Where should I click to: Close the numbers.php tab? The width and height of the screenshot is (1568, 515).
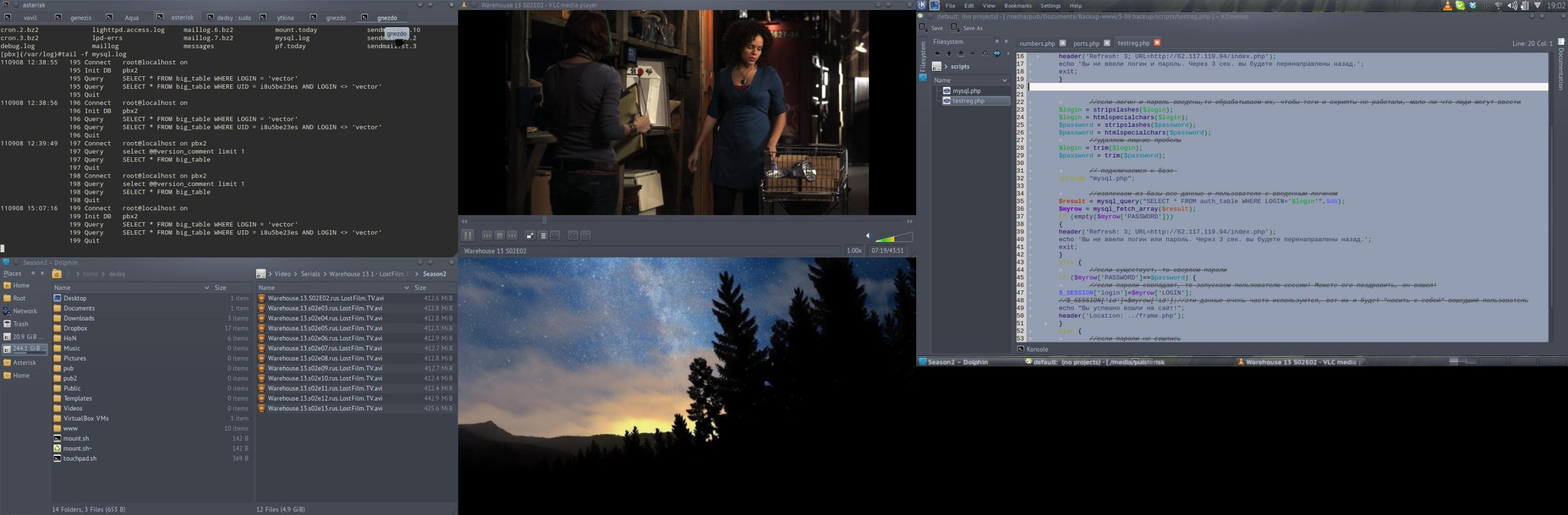pos(1062,42)
